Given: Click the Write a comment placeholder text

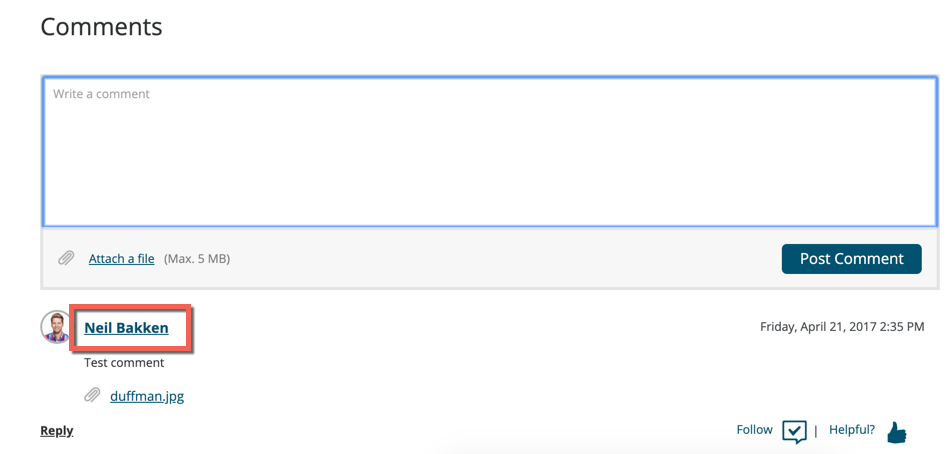Looking at the screenshot, I should [x=101, y=94].
